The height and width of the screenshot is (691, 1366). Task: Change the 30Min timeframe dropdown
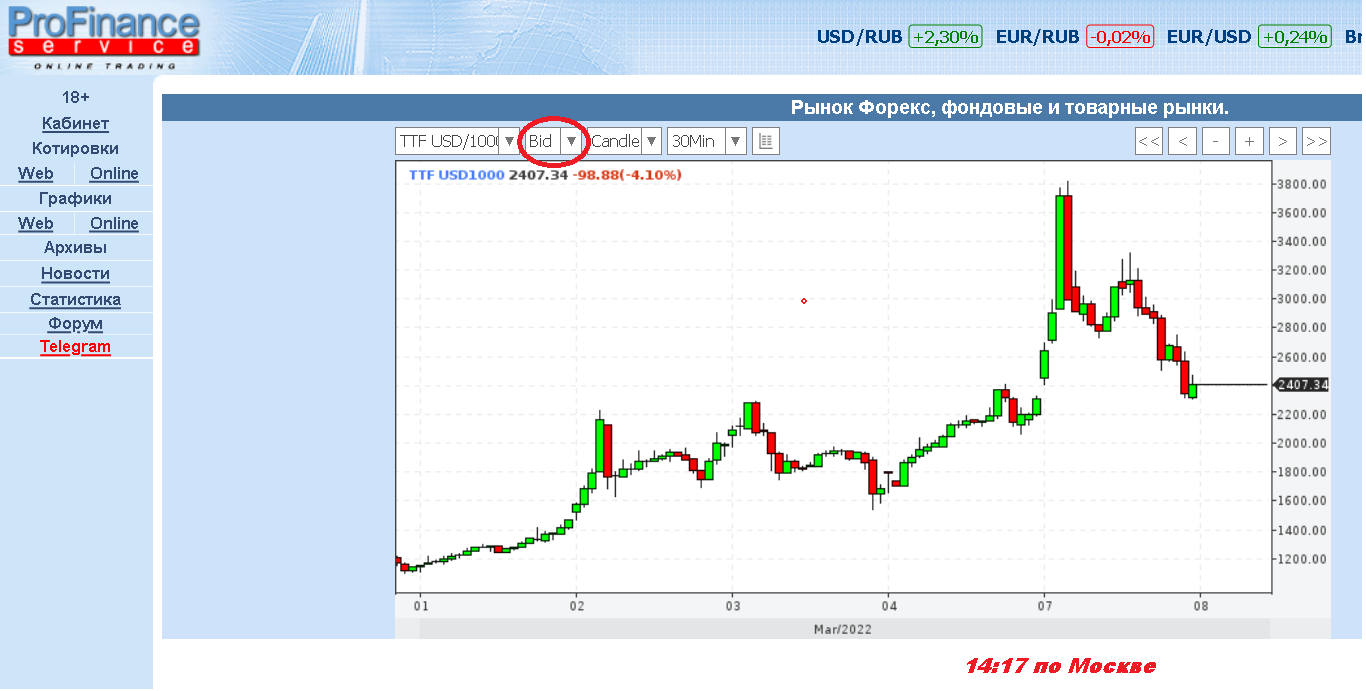pos(706,141)
